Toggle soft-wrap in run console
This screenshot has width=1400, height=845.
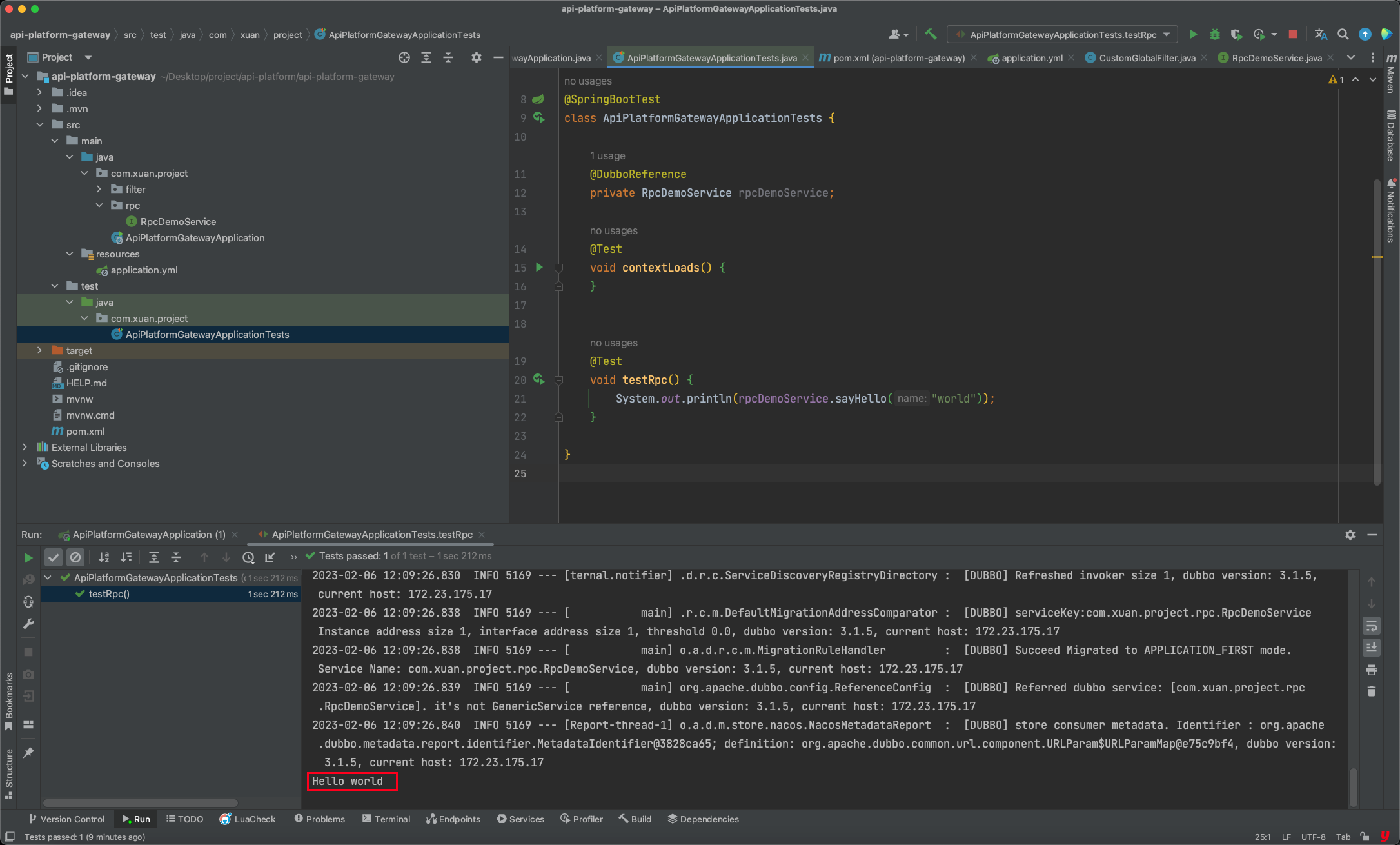1371,626
